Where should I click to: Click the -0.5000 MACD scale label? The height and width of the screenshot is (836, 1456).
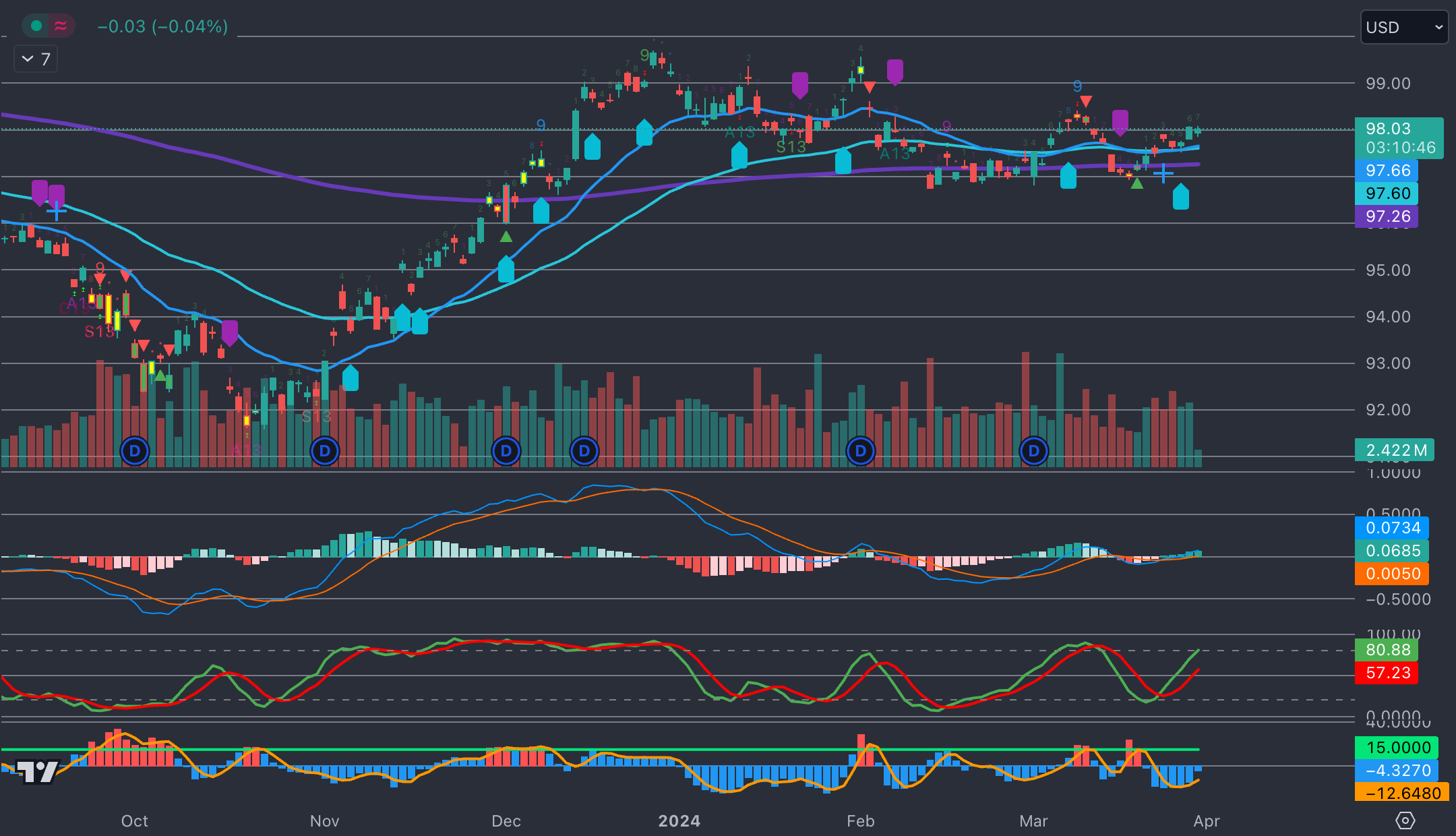(x=1397, y=599)
